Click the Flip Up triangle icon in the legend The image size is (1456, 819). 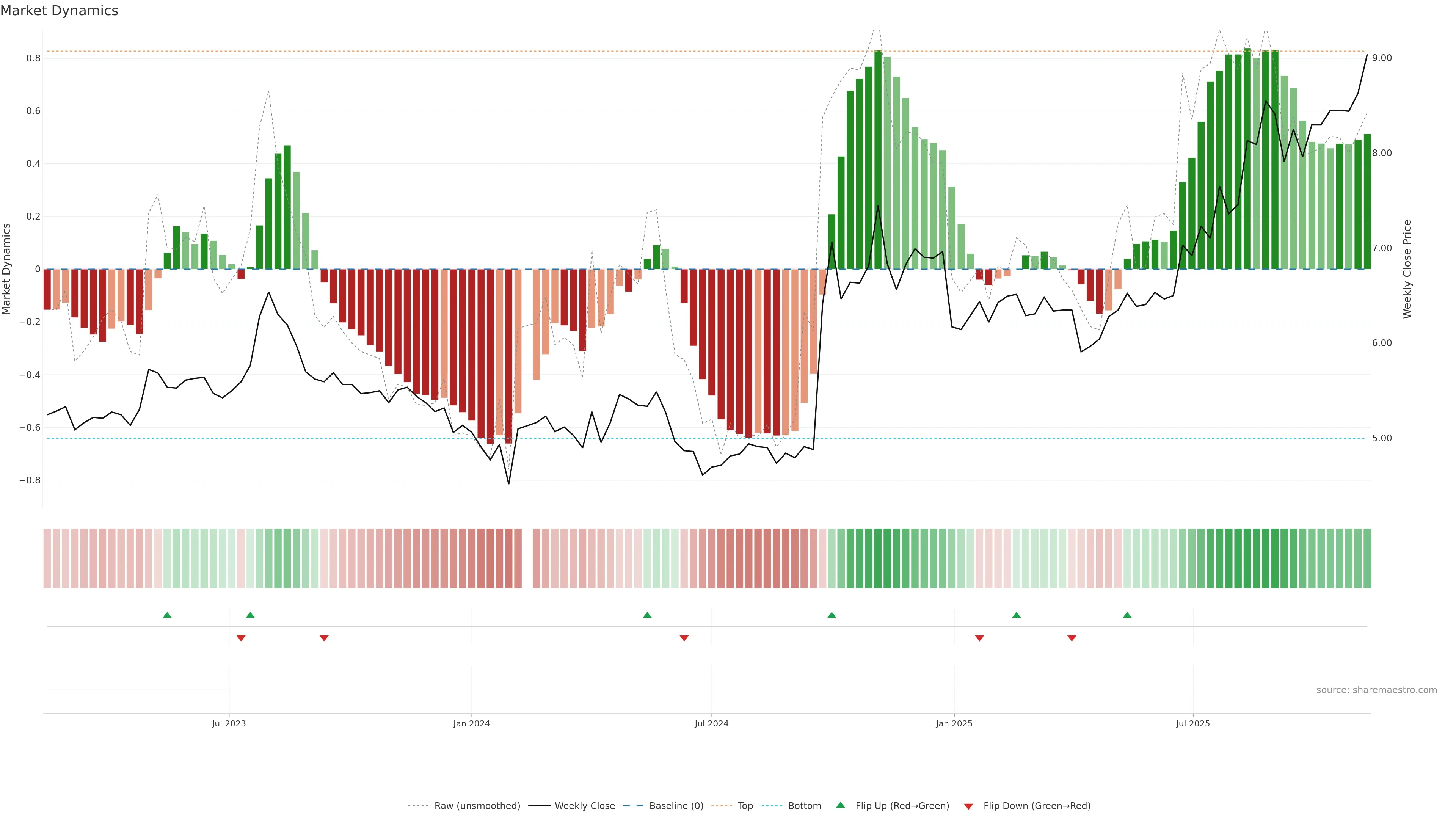pos(841,805)
